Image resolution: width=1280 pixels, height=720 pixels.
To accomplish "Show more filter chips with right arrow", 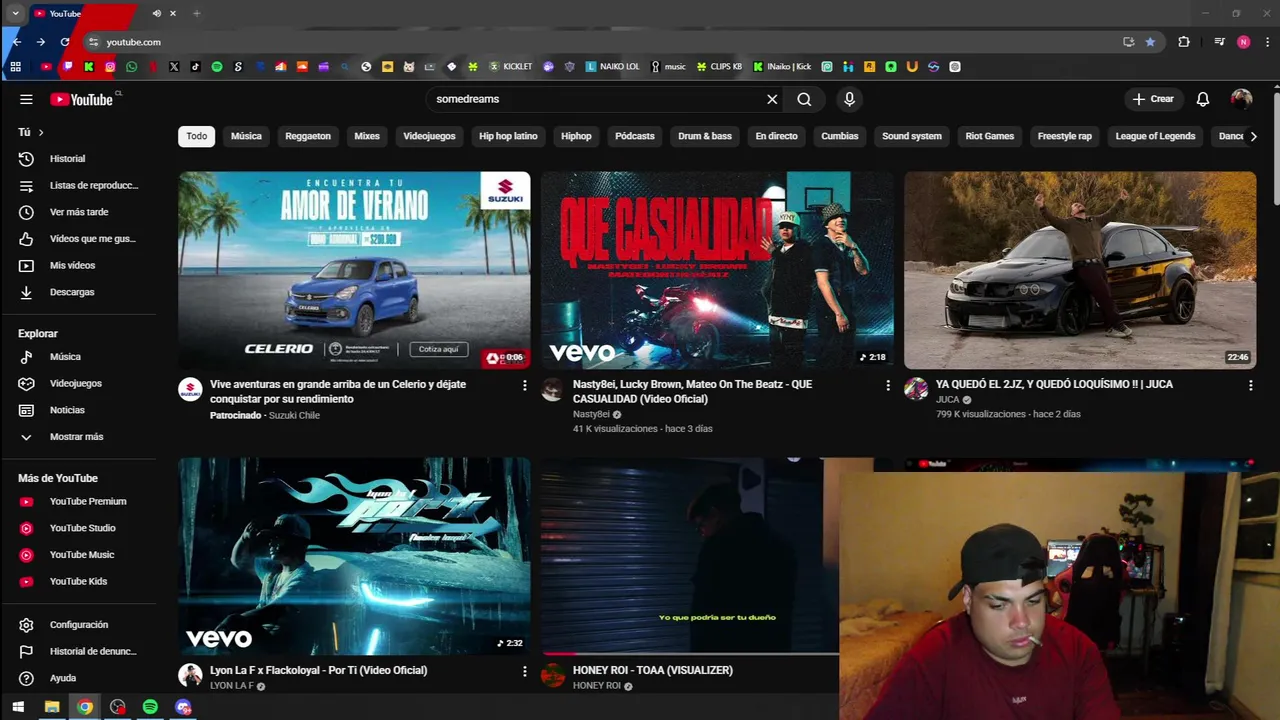I will tap(1253, 136).
